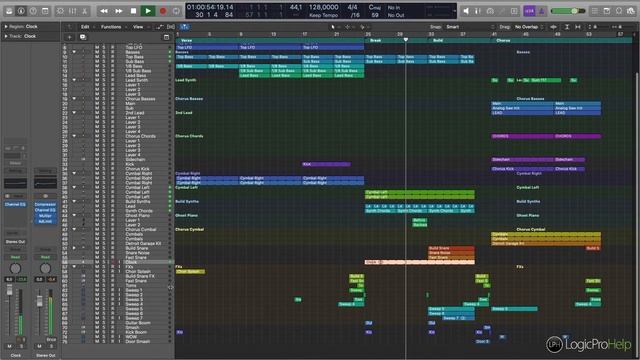Collapse the Chorus Basses track stack

point(74,99)
